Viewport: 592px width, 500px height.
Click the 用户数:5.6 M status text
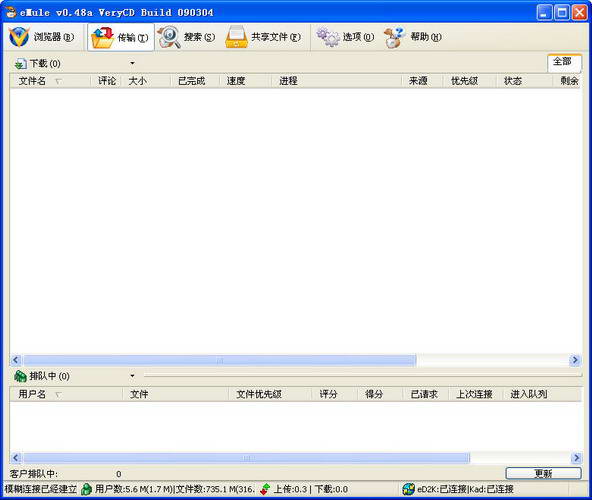(175, 489)
